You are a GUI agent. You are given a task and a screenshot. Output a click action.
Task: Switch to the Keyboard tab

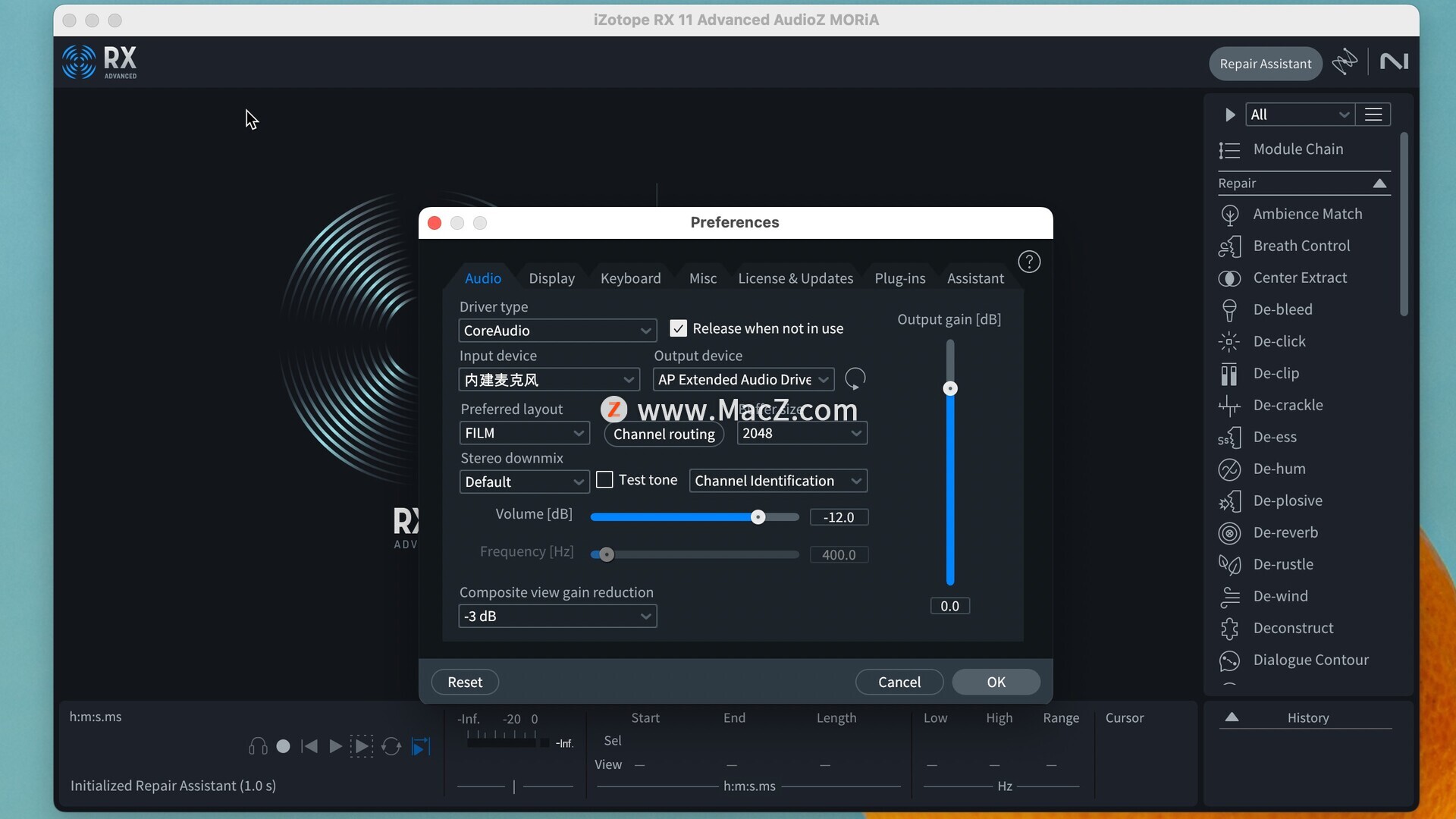click(630, 278)
